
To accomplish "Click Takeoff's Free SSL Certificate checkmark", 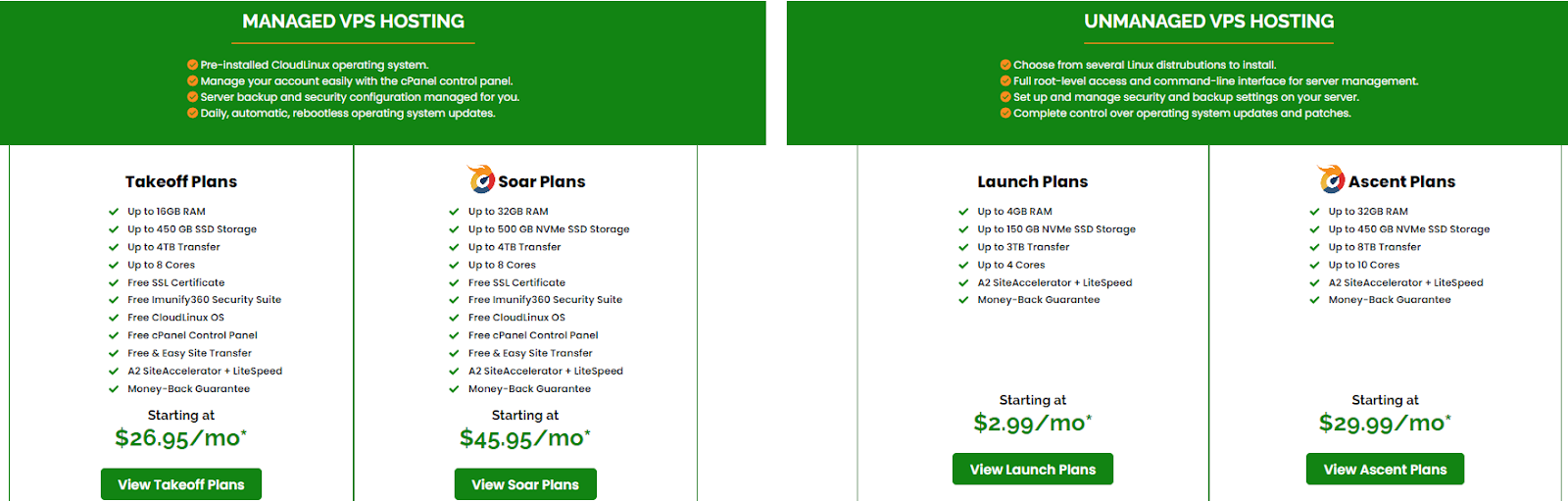I will (x=114, y=282).
